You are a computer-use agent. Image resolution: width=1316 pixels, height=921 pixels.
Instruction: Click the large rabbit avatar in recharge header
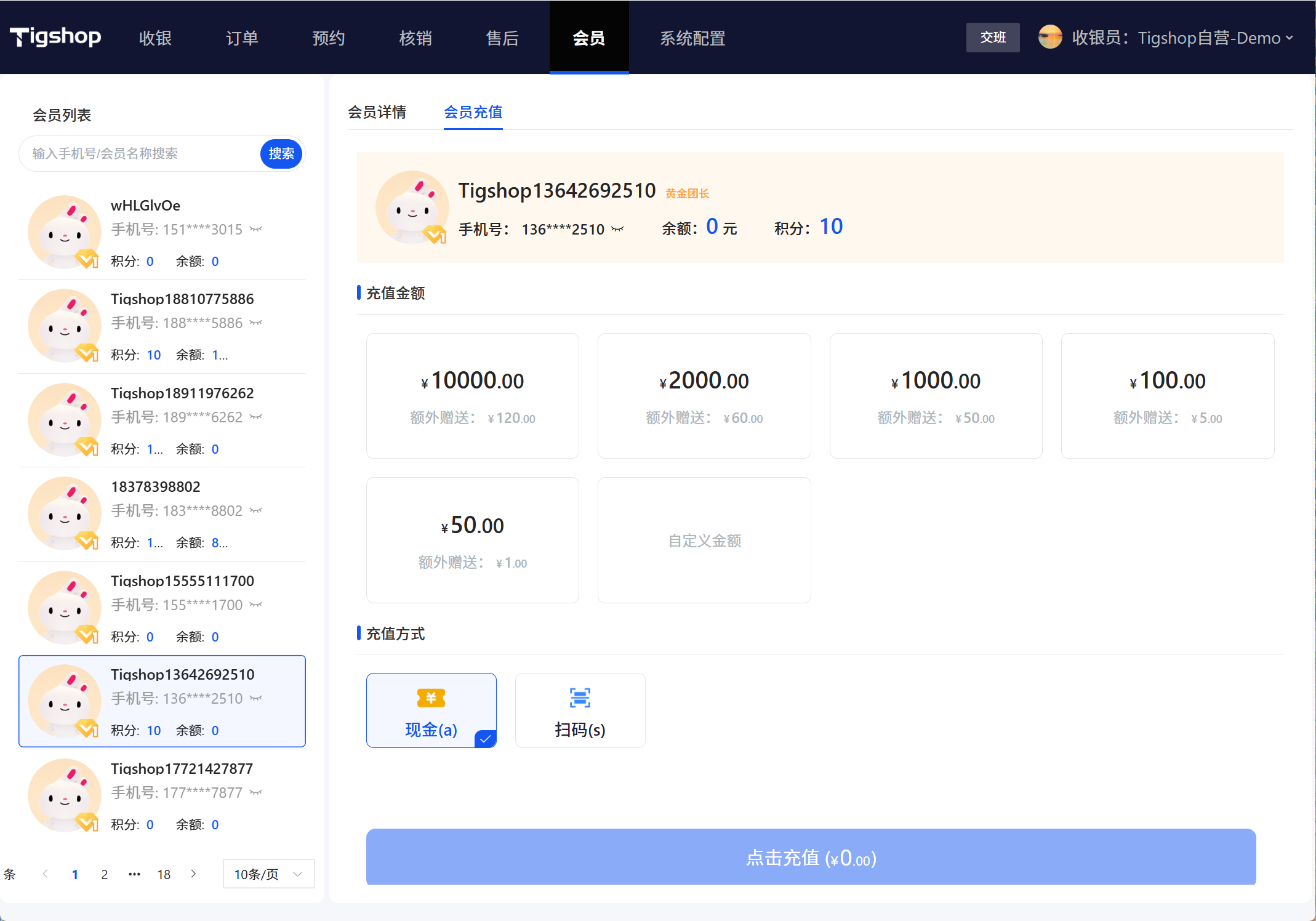412,207
